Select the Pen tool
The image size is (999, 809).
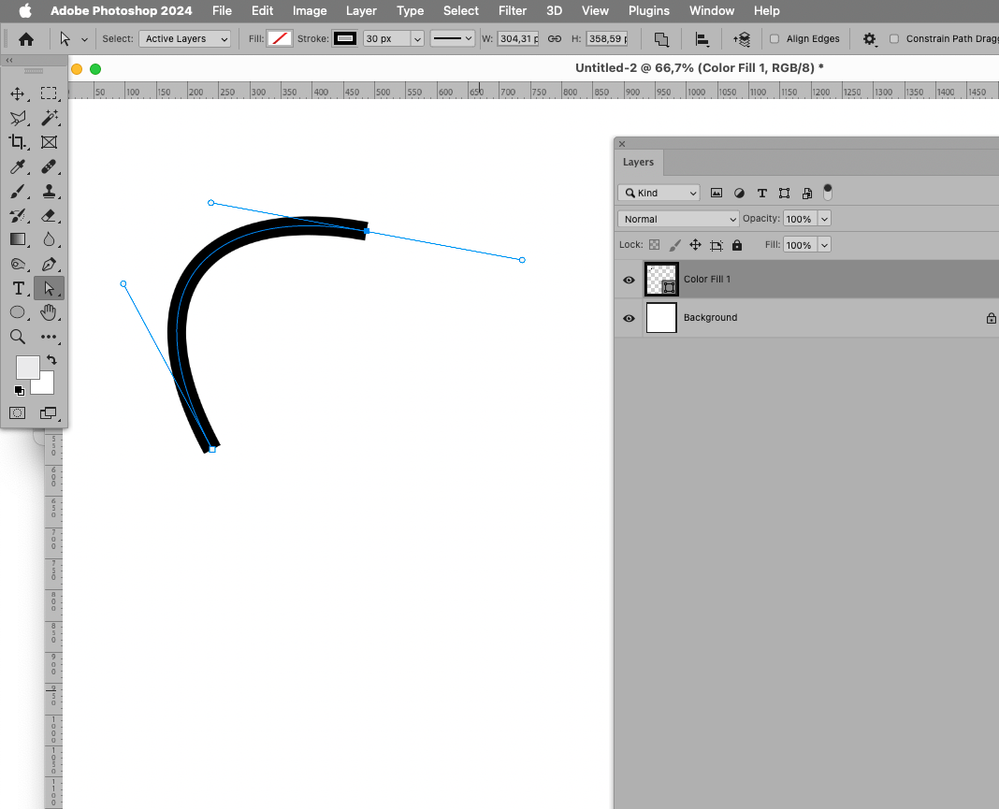49,264
